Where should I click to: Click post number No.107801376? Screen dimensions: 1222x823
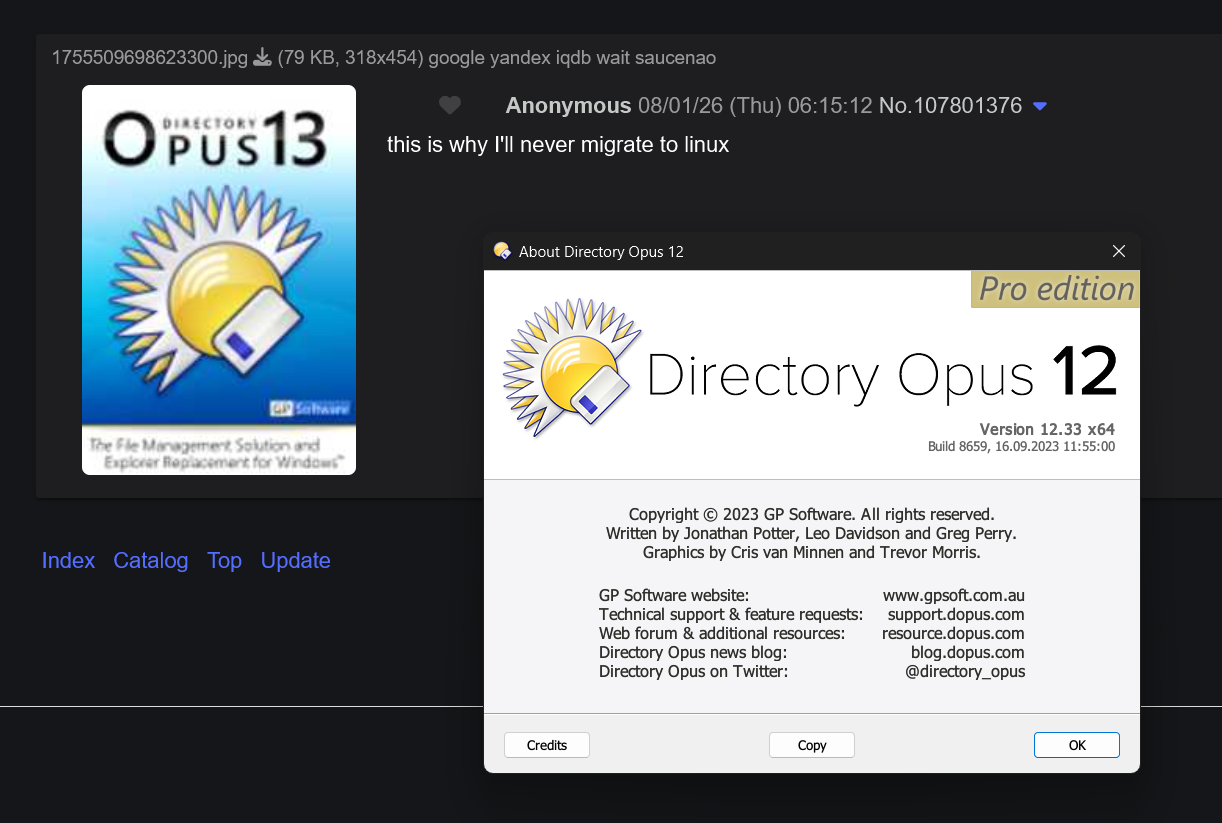pos(950,105)
